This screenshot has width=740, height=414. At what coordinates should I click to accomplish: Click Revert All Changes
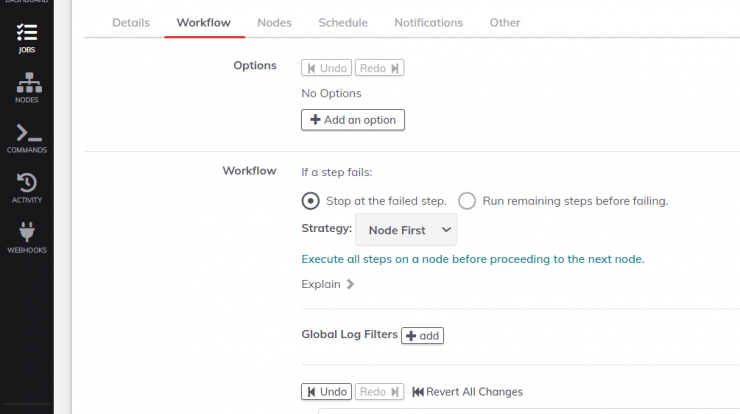point(467,392)
